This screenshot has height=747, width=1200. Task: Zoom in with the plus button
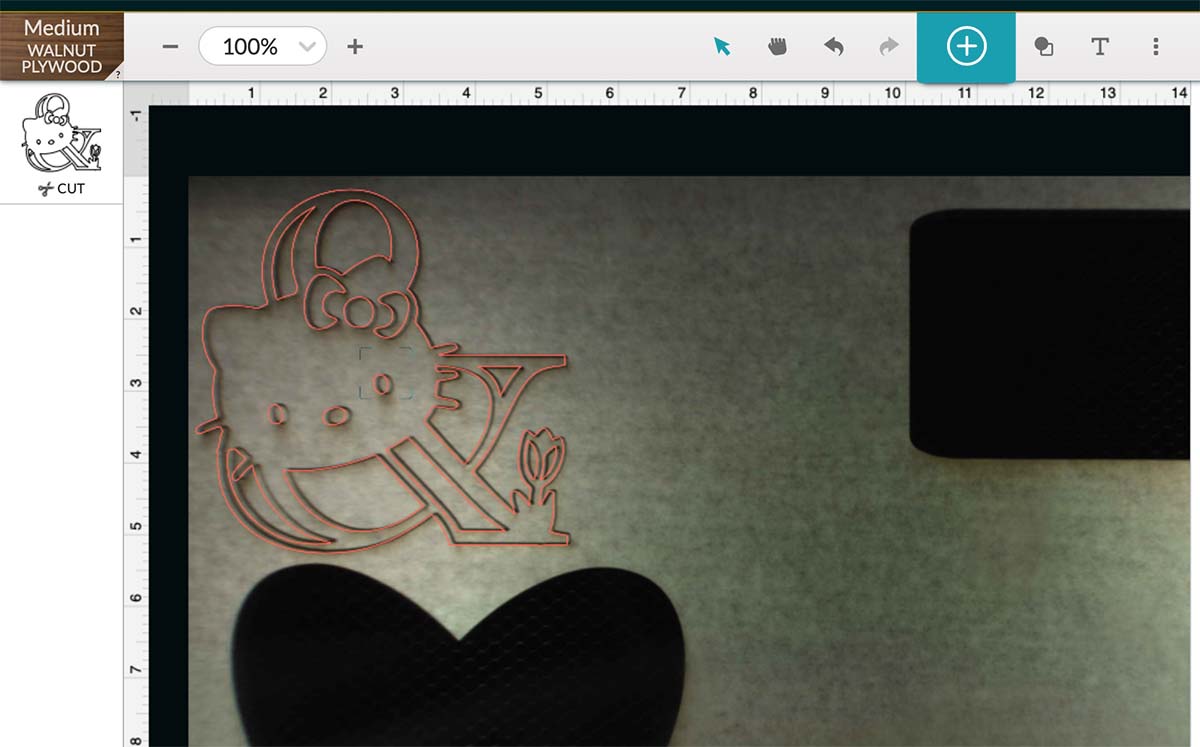tap(355, 46)
